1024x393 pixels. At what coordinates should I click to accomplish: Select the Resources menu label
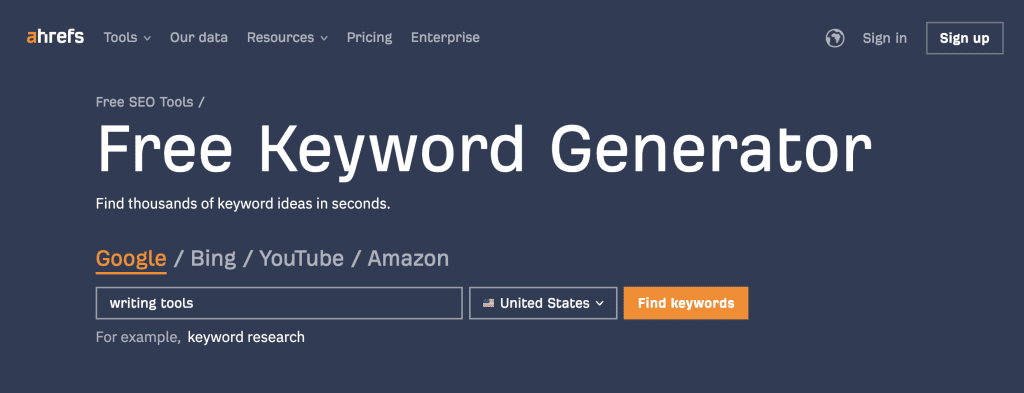click(x=280, y=38)
